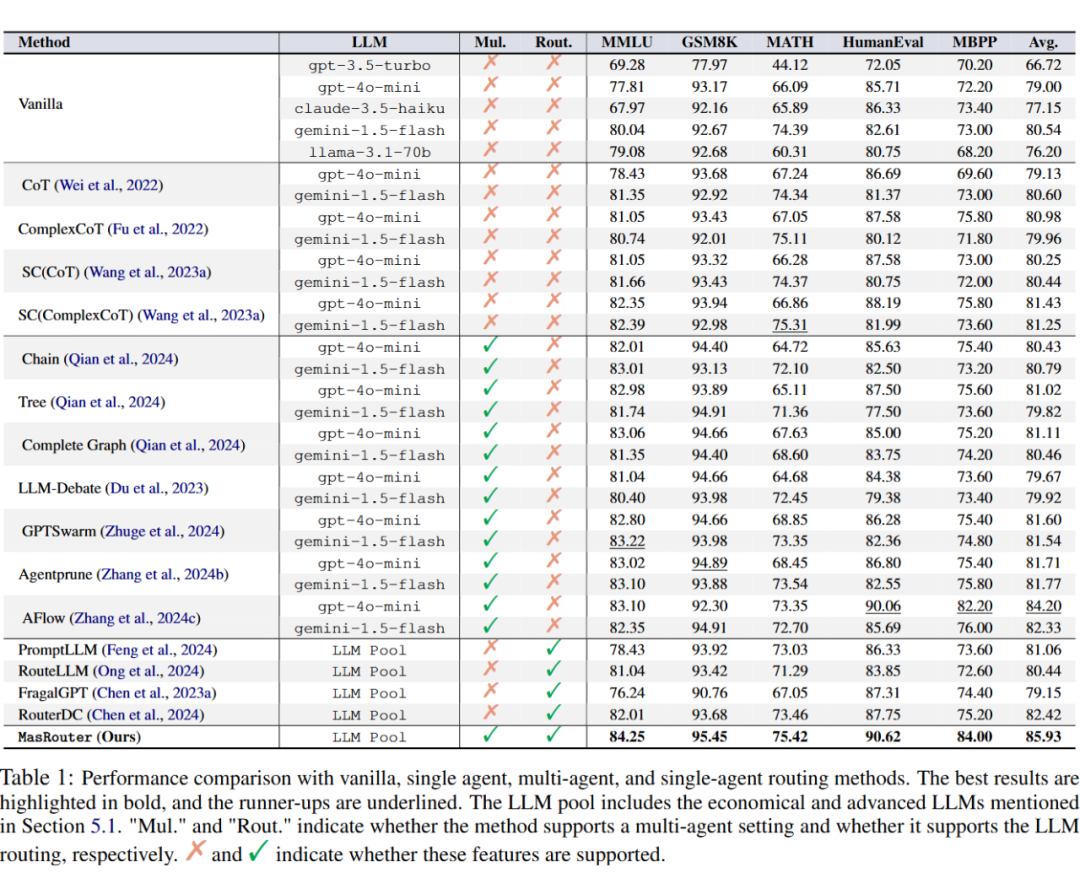Viewport: 1080px width, 889px height.
Task: Click the Mul. cross mark in the RouterDC row
Action: coord(490,712)
